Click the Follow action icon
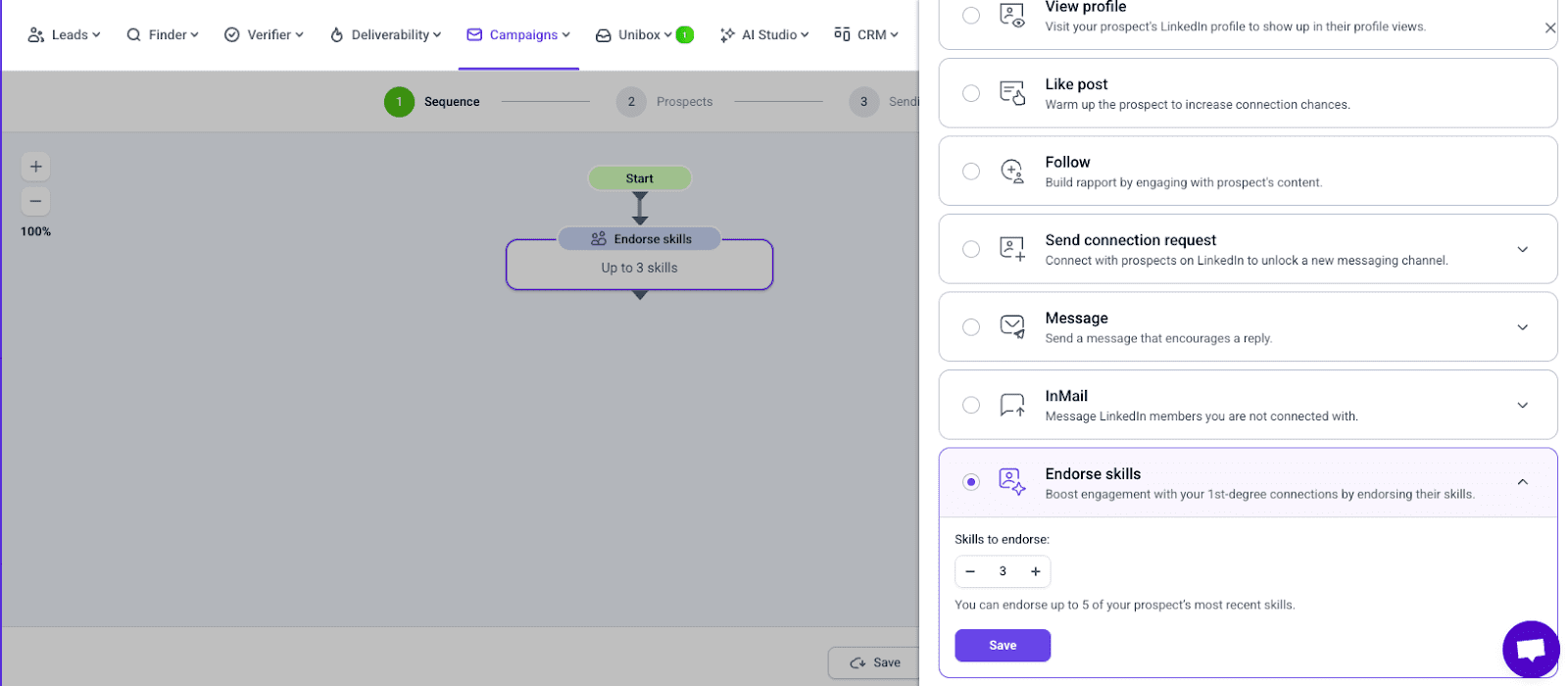This screenshot has width=1568, height=686. pyautogui.click(x=1012, y=171)
